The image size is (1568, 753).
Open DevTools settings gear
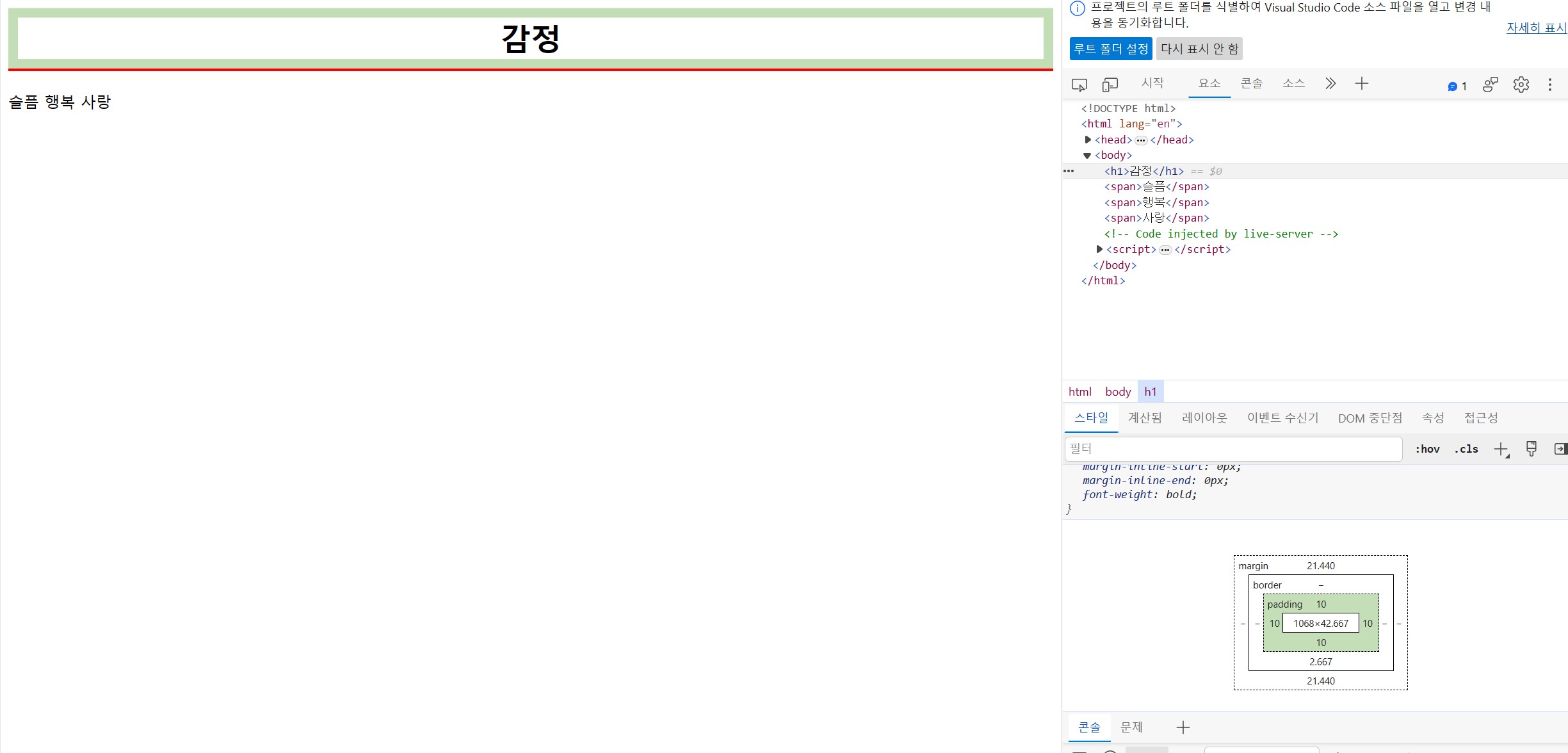1521,85
